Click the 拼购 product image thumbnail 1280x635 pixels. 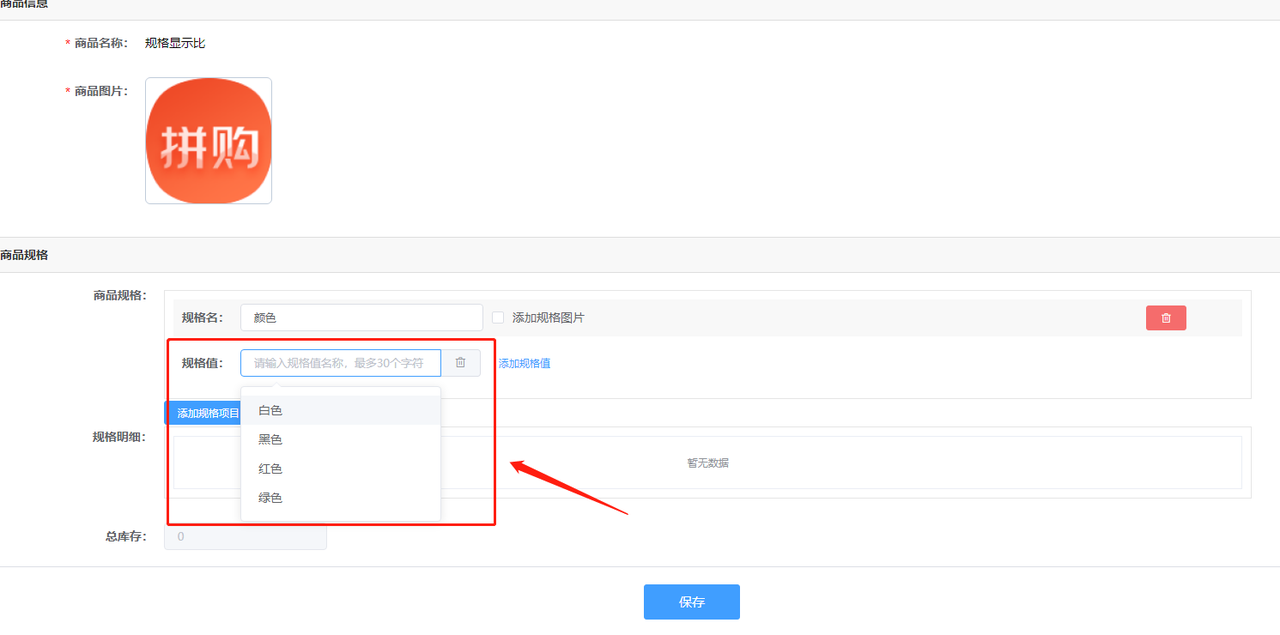point(208,141)
